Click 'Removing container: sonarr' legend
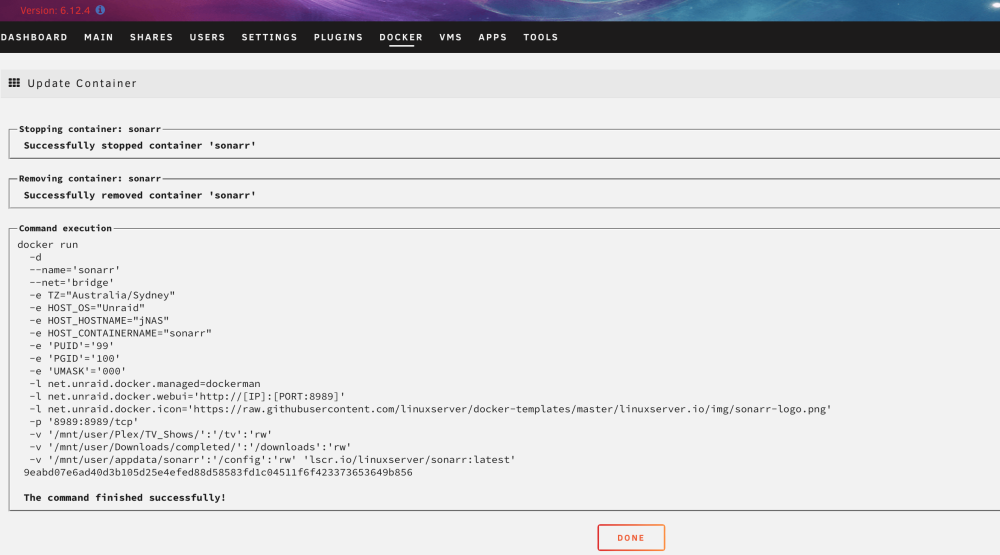The width and height of the screenshot is (1000, 555). pyautogui.click(x=90, y=179)
